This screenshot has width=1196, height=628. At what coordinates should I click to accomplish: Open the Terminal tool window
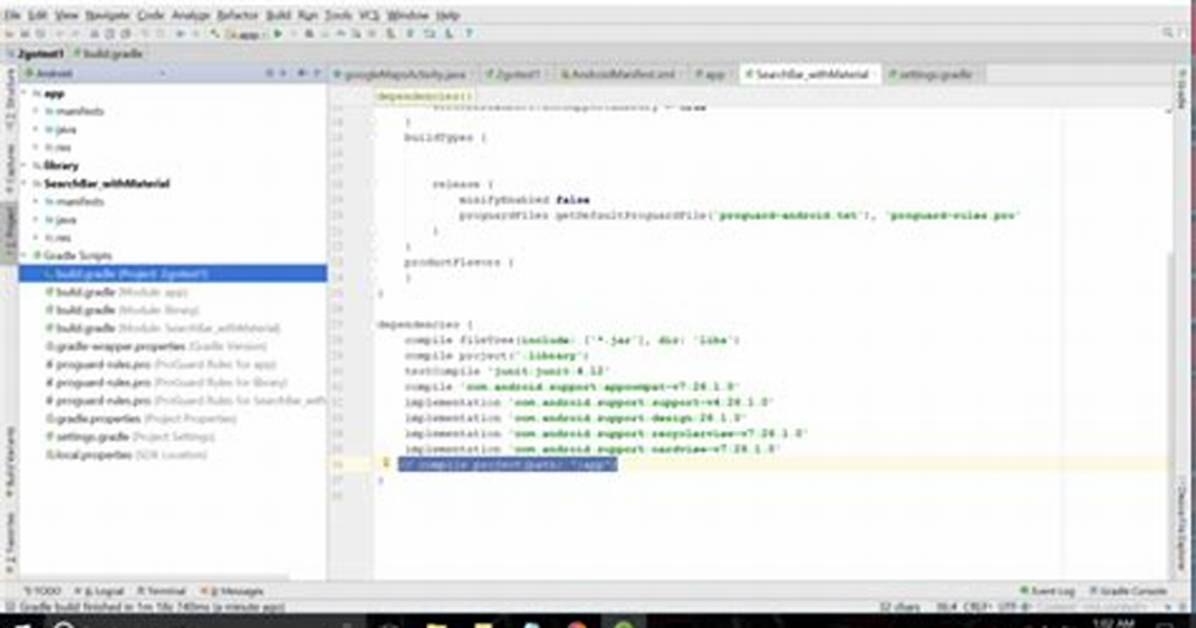click(162, 591)
